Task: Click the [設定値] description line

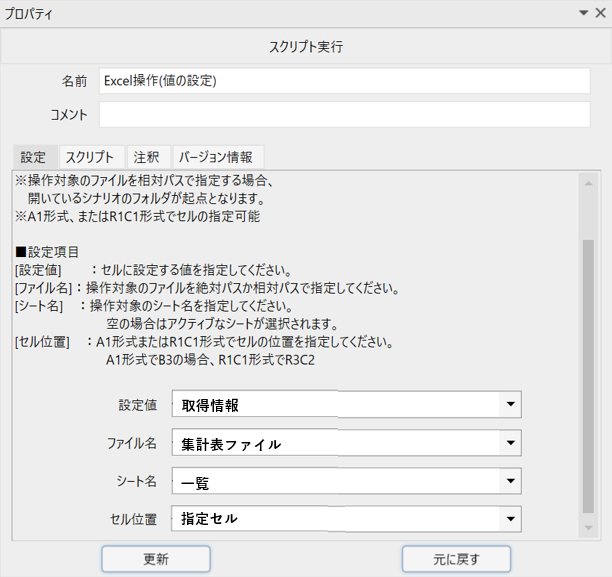Action: point(153,270)
